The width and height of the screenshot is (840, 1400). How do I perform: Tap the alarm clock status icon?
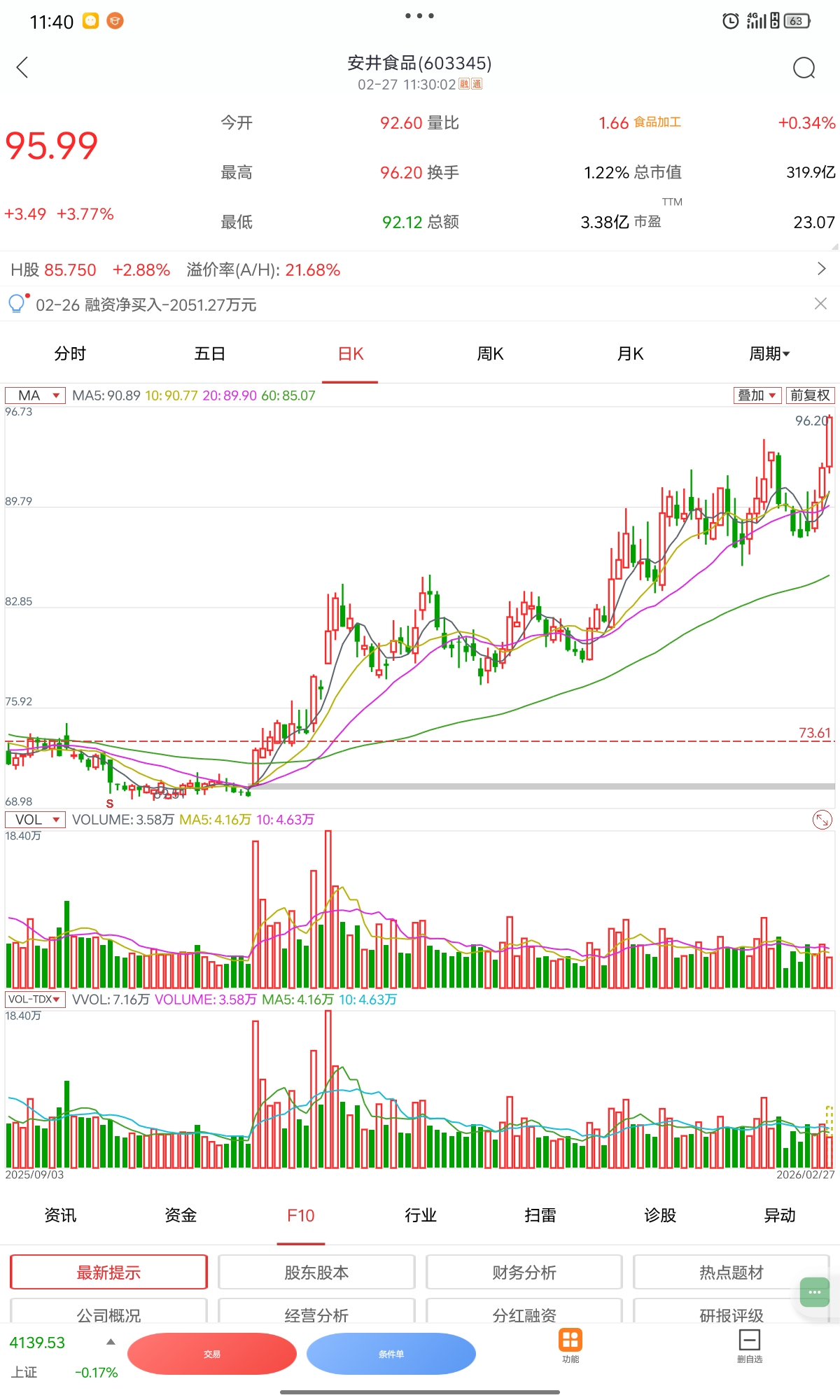730,21
